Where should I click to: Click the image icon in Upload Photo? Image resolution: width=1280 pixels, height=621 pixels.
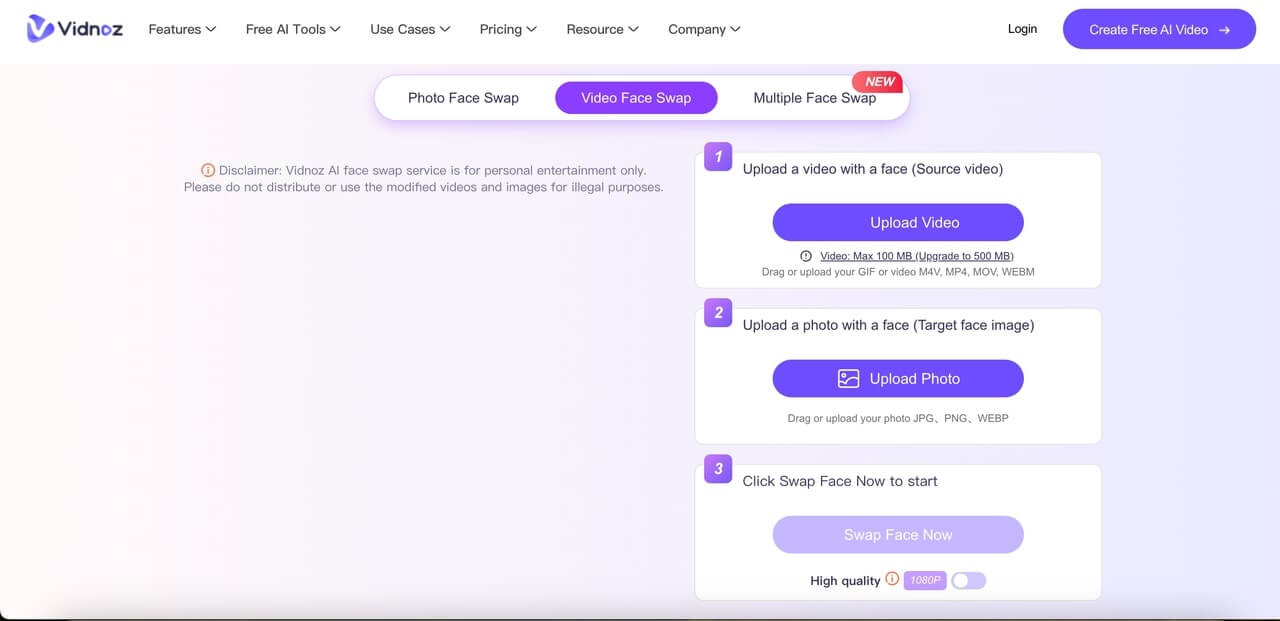pos(848,379)
